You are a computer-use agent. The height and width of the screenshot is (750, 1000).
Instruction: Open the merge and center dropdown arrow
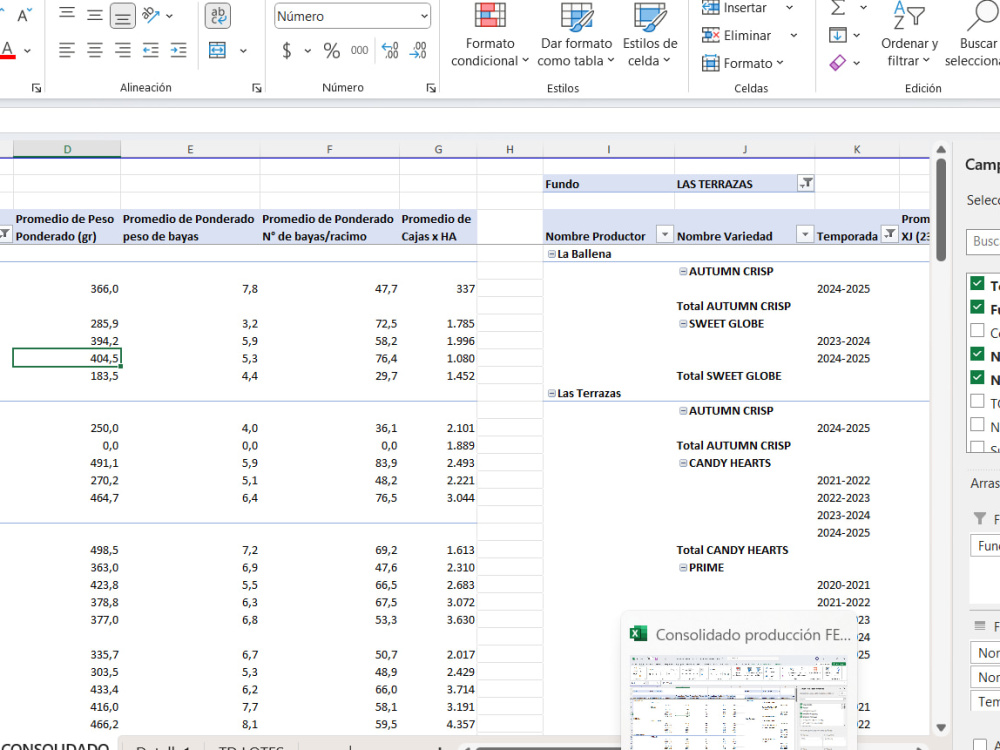point(243,50)
